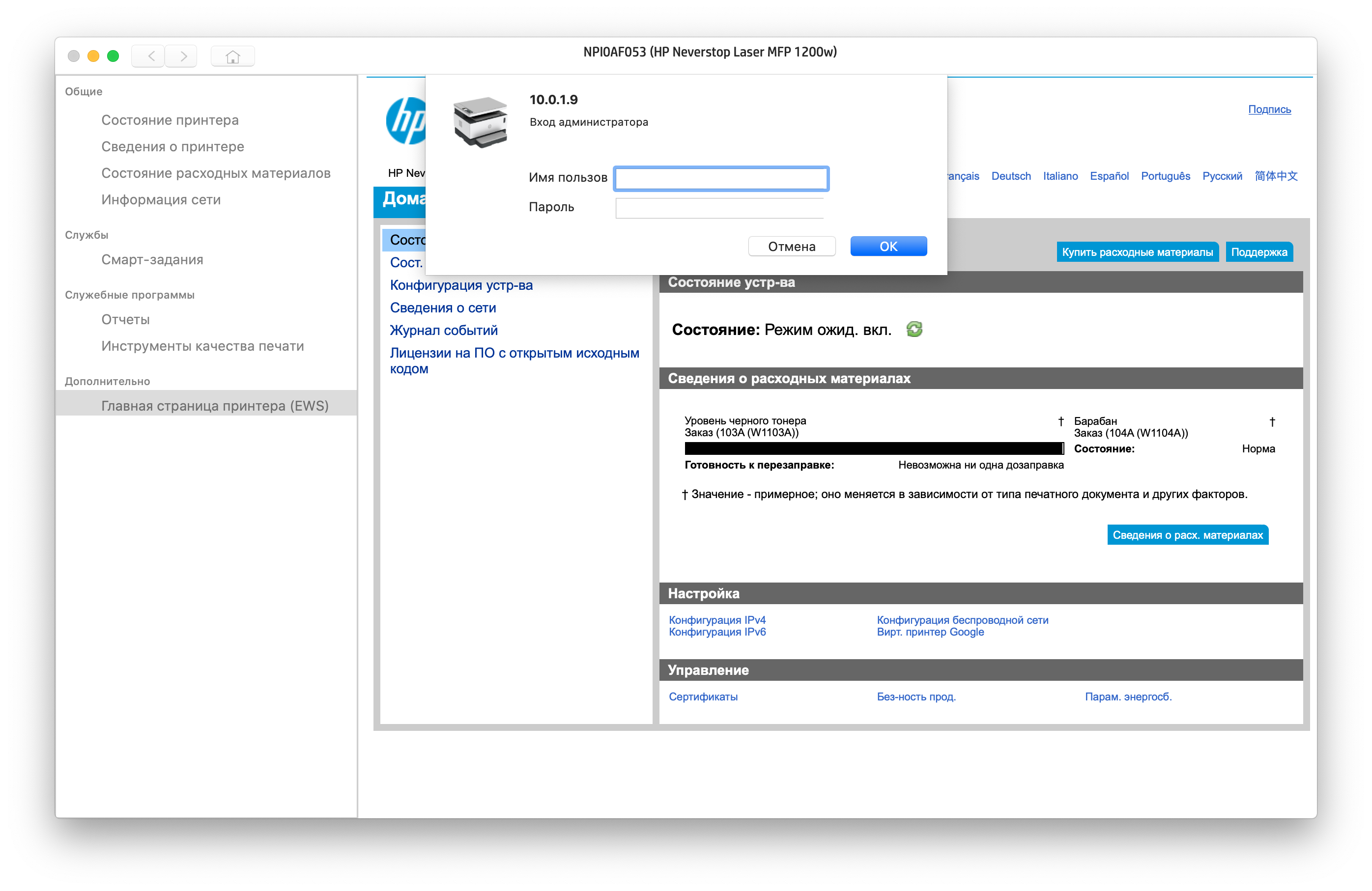Open the home icon in toolbar

tap(233, 56)
